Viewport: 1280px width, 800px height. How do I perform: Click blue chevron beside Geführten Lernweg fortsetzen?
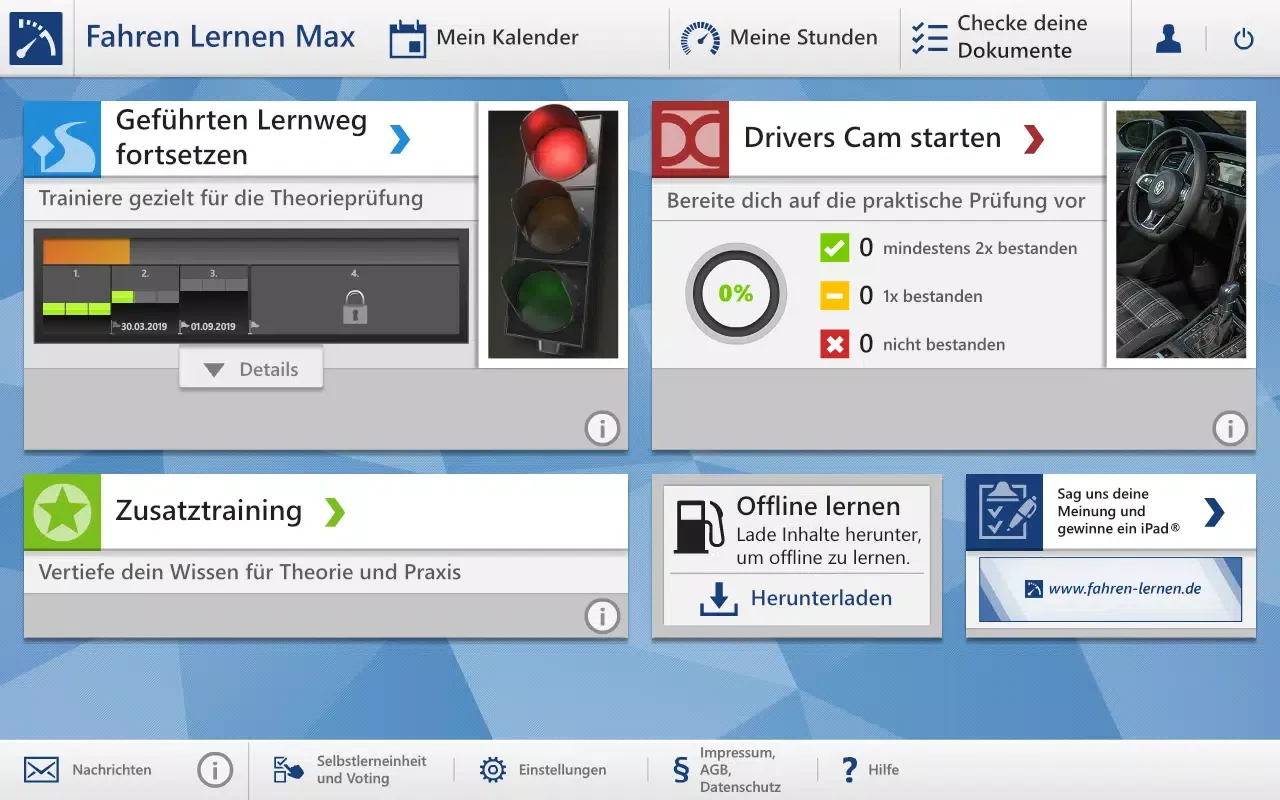(399, 138)
